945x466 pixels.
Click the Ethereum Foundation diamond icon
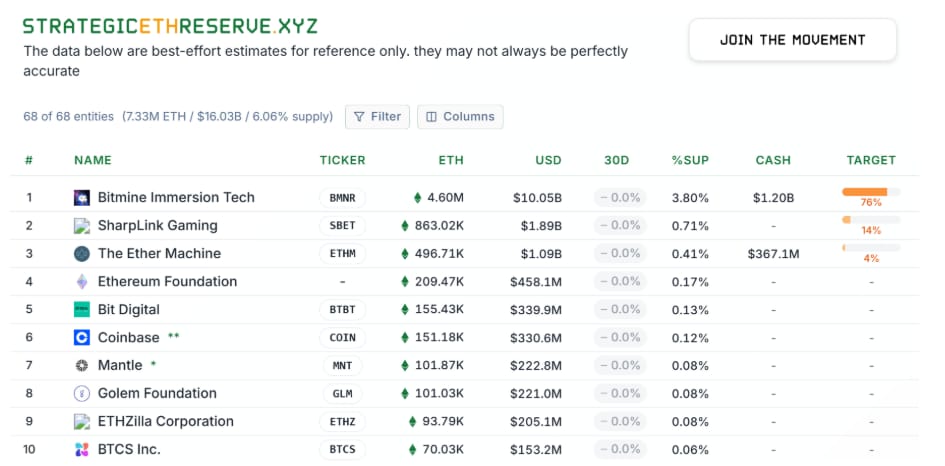(x=82, y=282)
